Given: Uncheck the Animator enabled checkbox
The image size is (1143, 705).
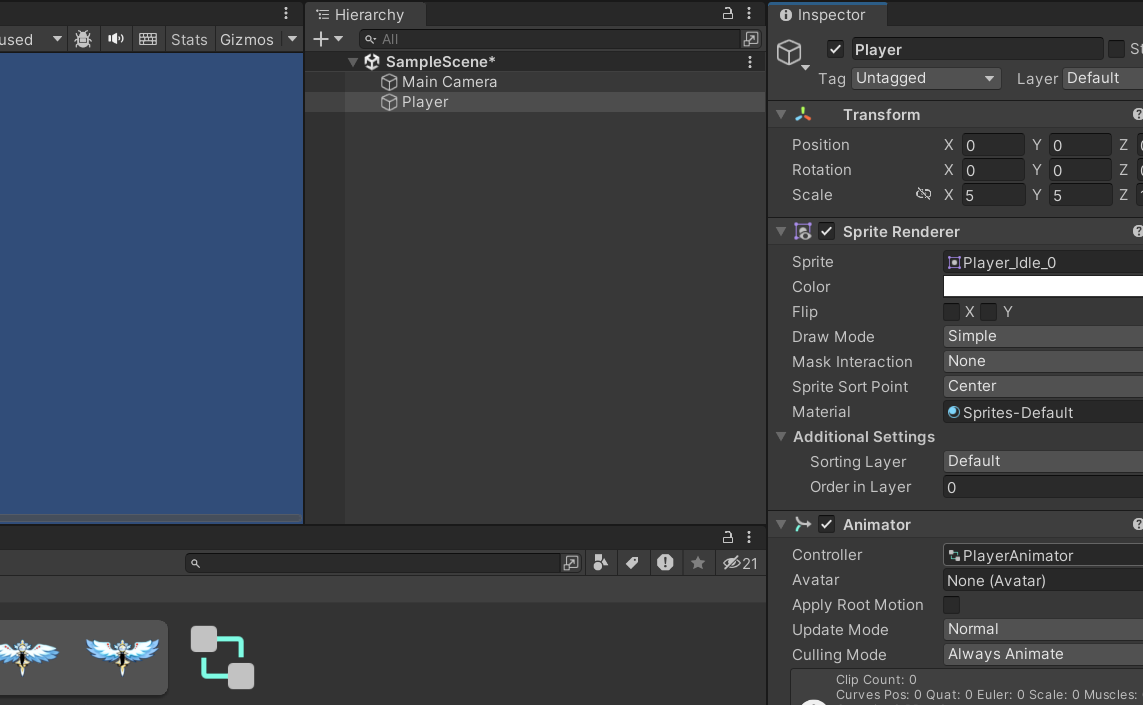Looking at the screenshot, I should (826, 524).
